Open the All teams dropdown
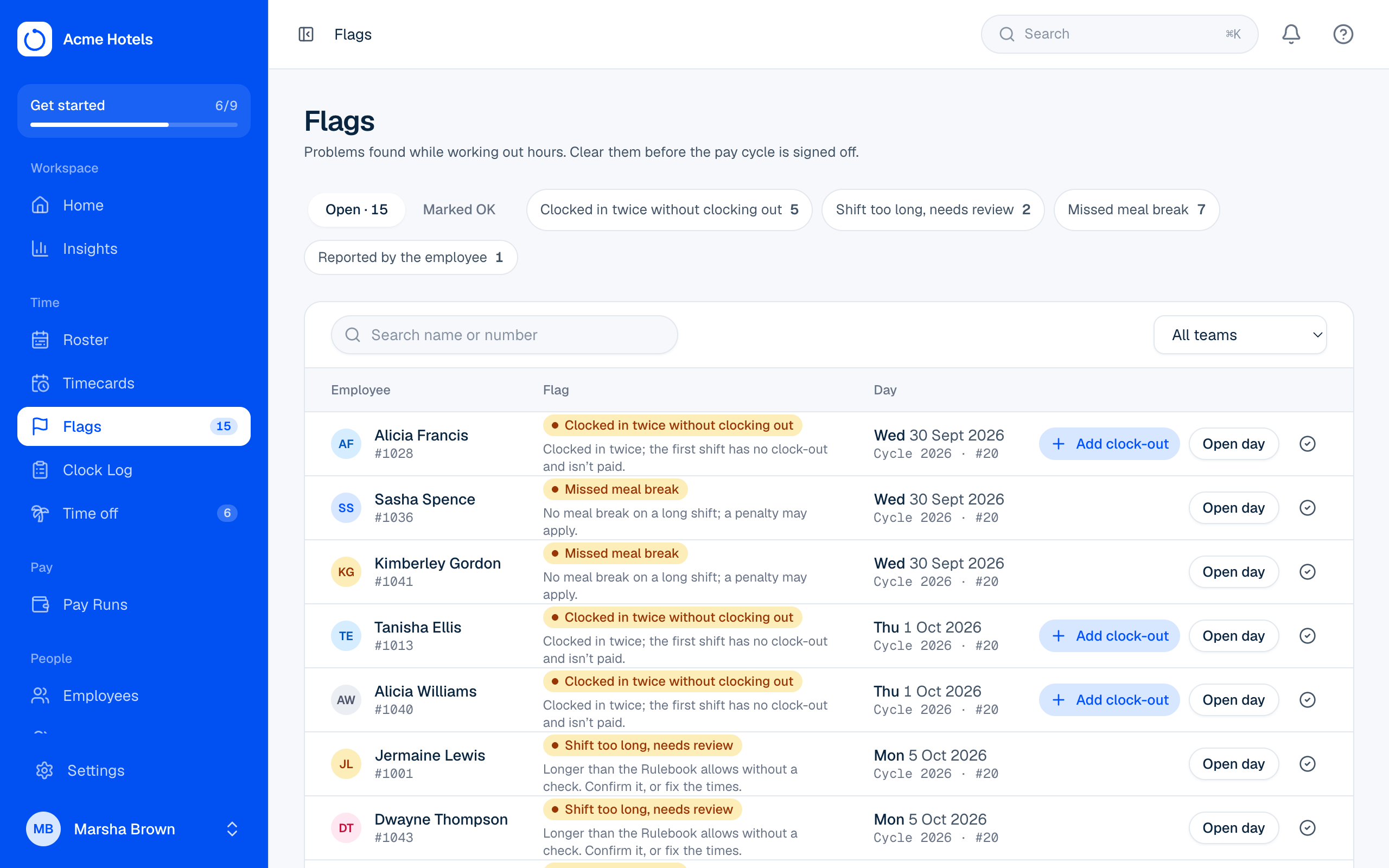Image resolution: width=1389 pixels, height=868 pixels. click(x=1240, y=335)
